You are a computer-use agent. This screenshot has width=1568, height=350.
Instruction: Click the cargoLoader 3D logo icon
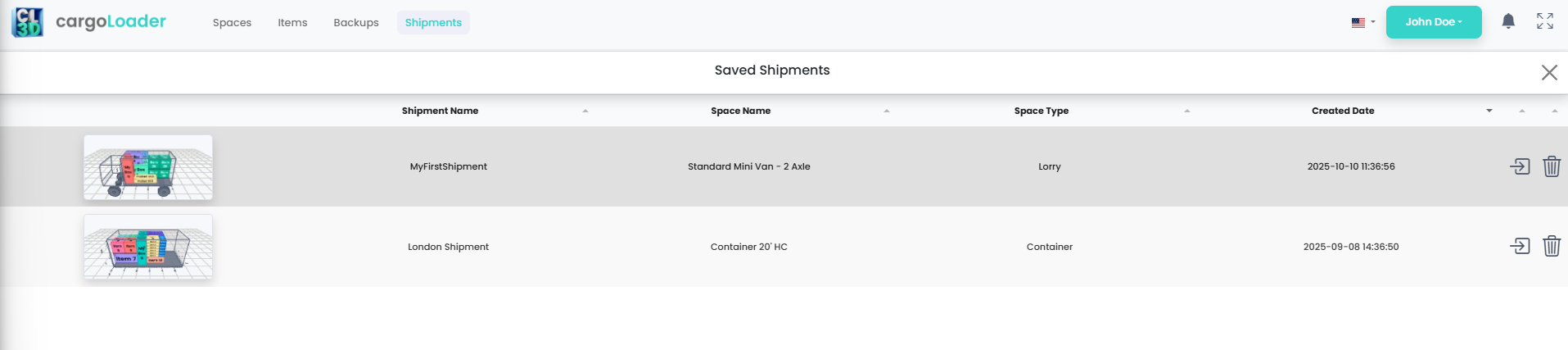pos(27,22)
